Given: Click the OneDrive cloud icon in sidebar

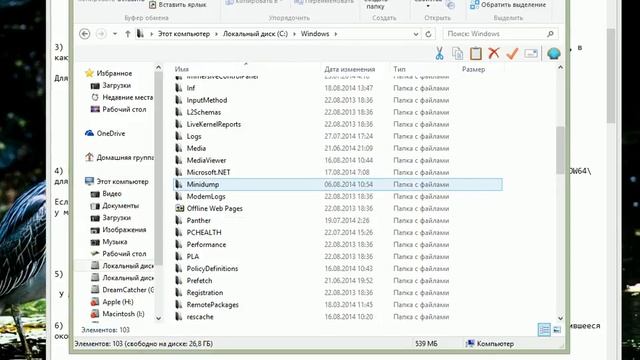Looking at the screenshot, I should pos(89,133).
